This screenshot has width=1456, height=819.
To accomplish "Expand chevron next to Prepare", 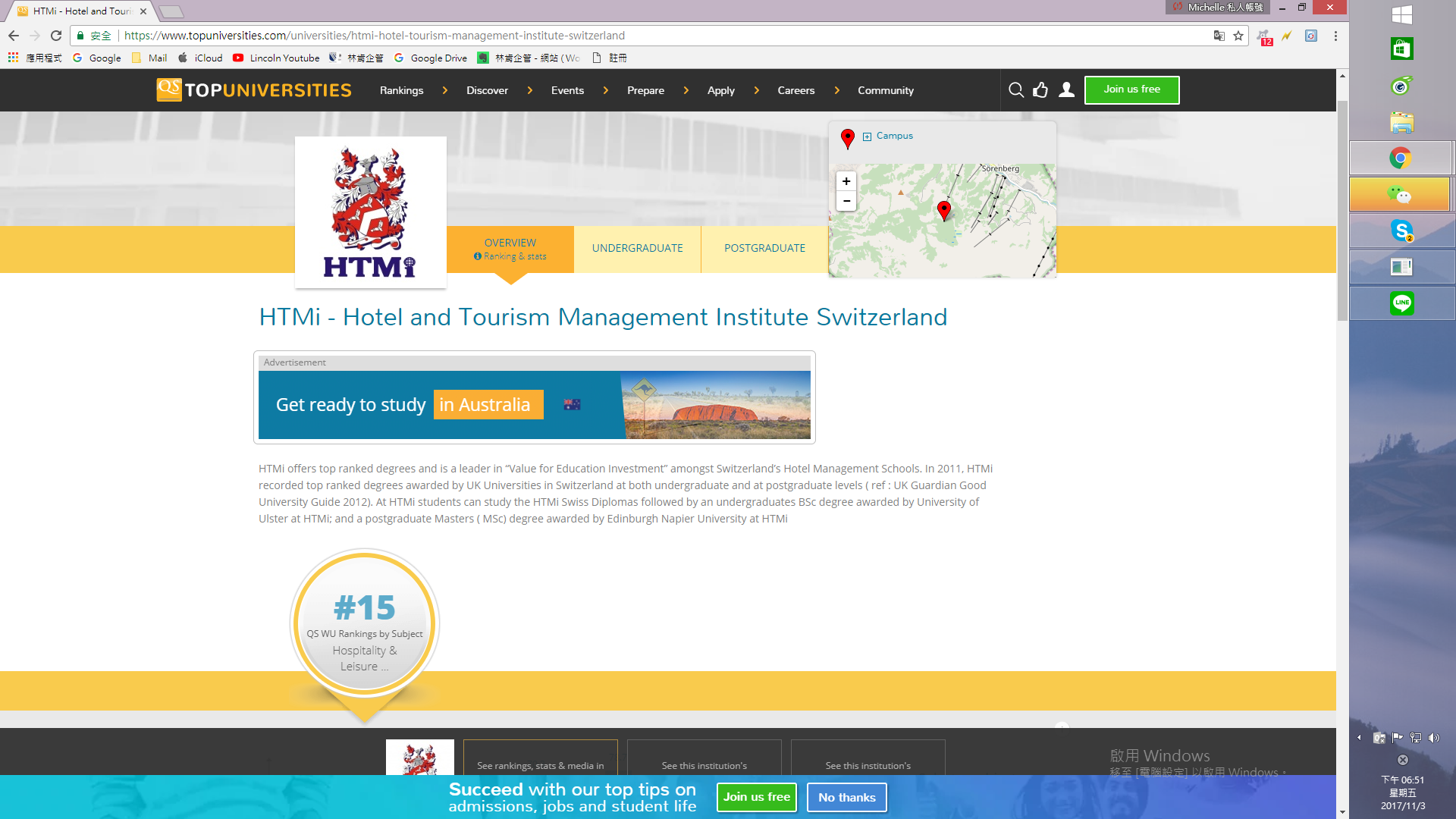I will click(686, 90).
